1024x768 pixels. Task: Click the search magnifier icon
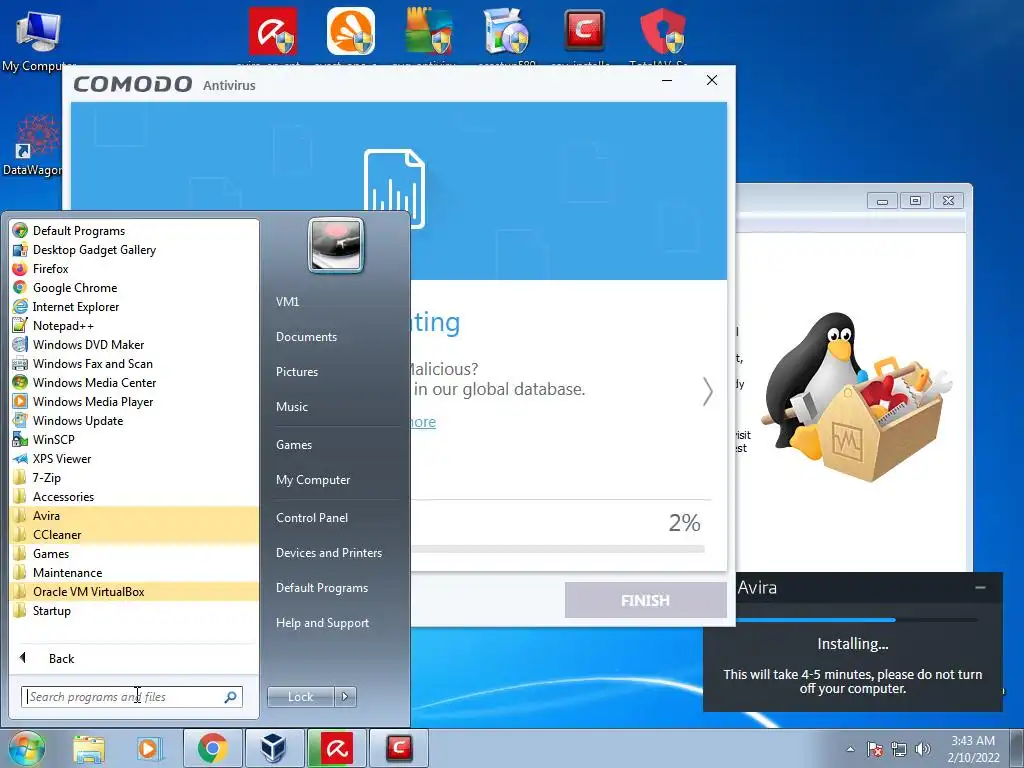(231, 697)
